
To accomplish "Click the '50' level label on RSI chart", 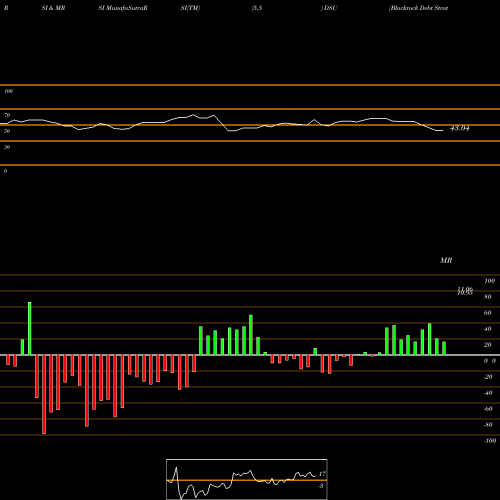I will 7,131.
